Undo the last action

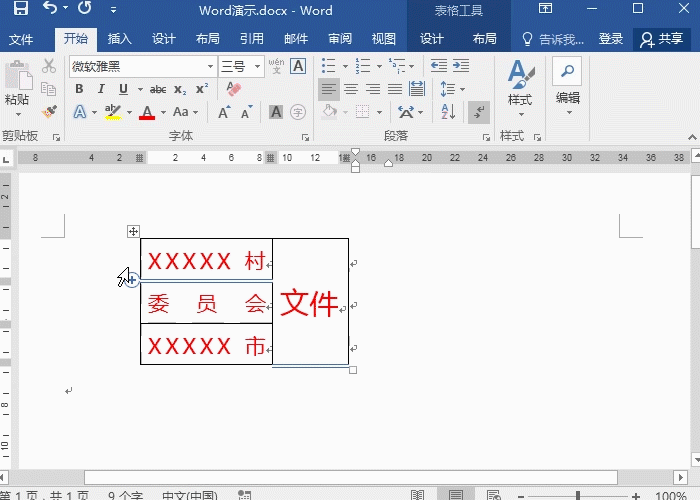(x=50, y=8)
